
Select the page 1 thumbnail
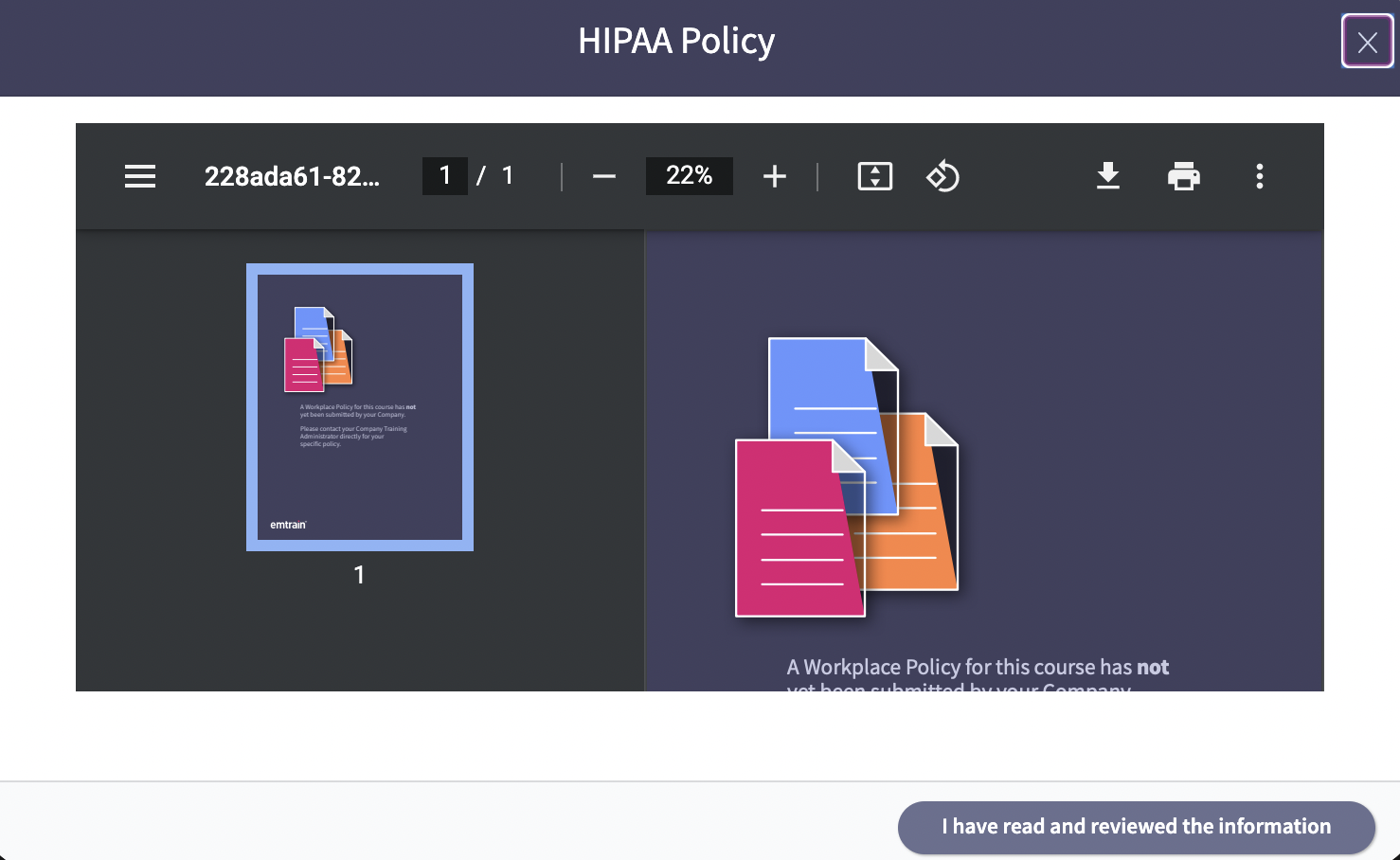[360, 407]
